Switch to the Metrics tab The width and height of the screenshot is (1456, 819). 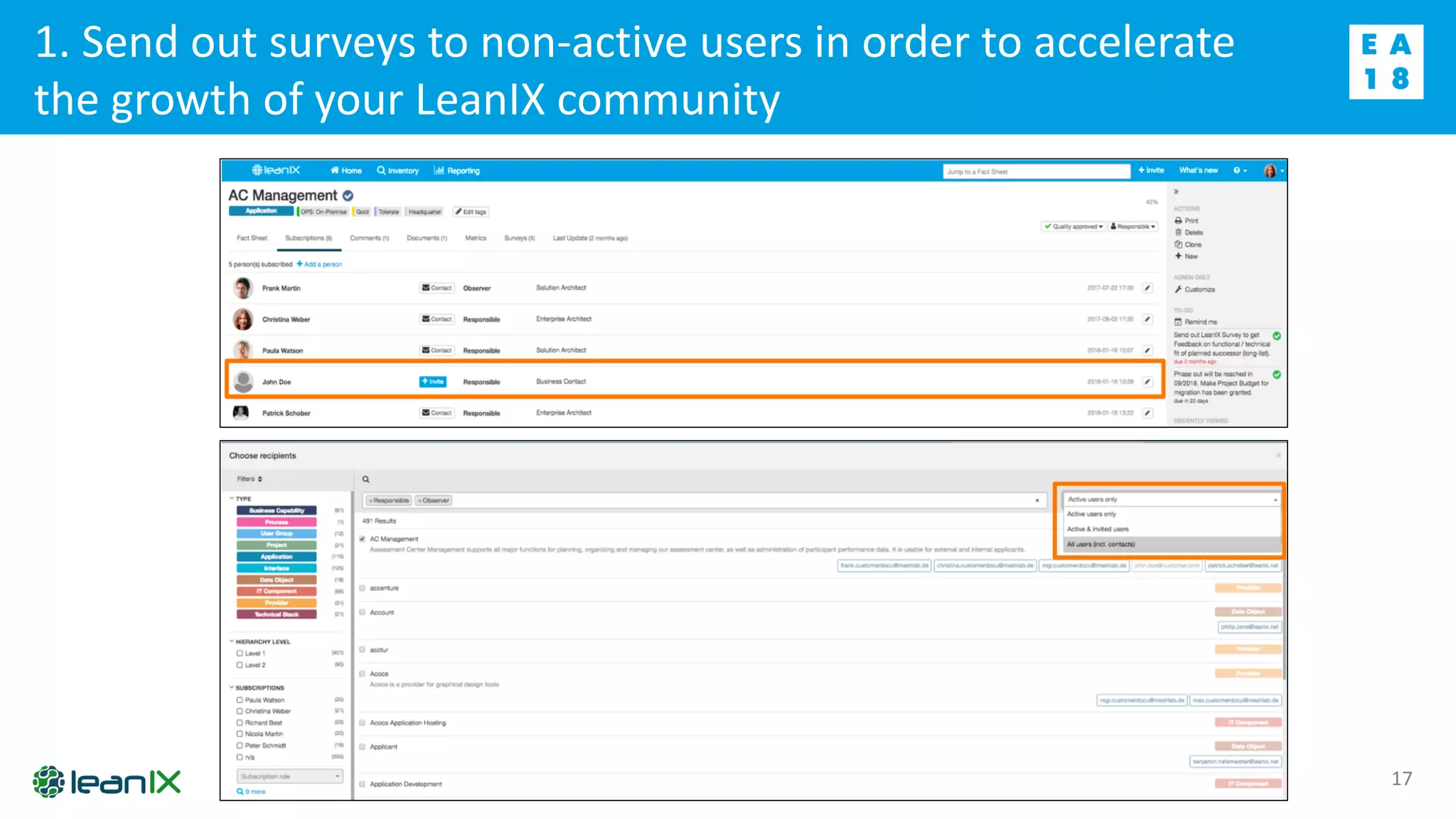click(x=476, y=238)
